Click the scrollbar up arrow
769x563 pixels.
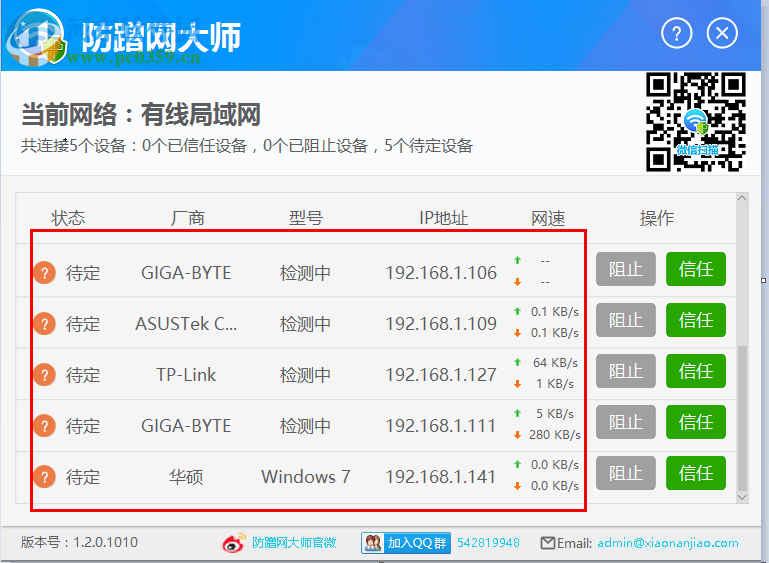[742, 199]
